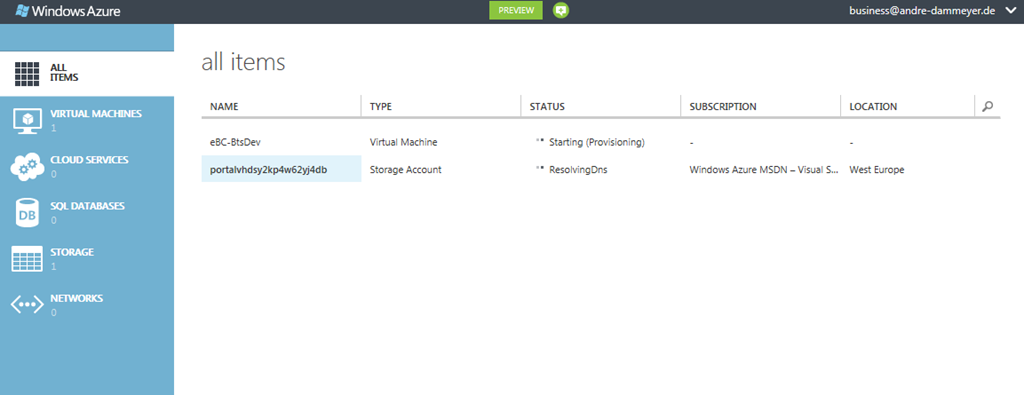The height and width of the screenshot is (395, 1024).
Task: Sort by NAME column header
Action: (224, 106)
